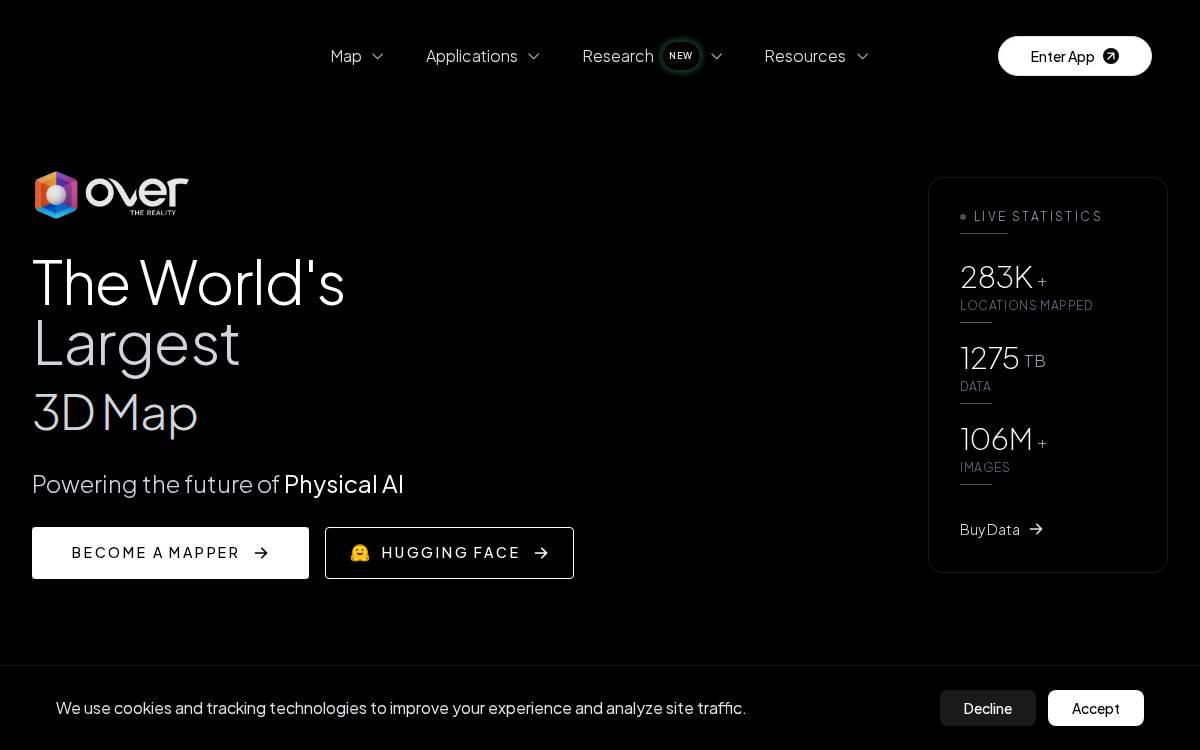This screenshot has height=750, width=1200.
Task: Click the arrow on the Hugging Face button
Action: tap(541, 553)
